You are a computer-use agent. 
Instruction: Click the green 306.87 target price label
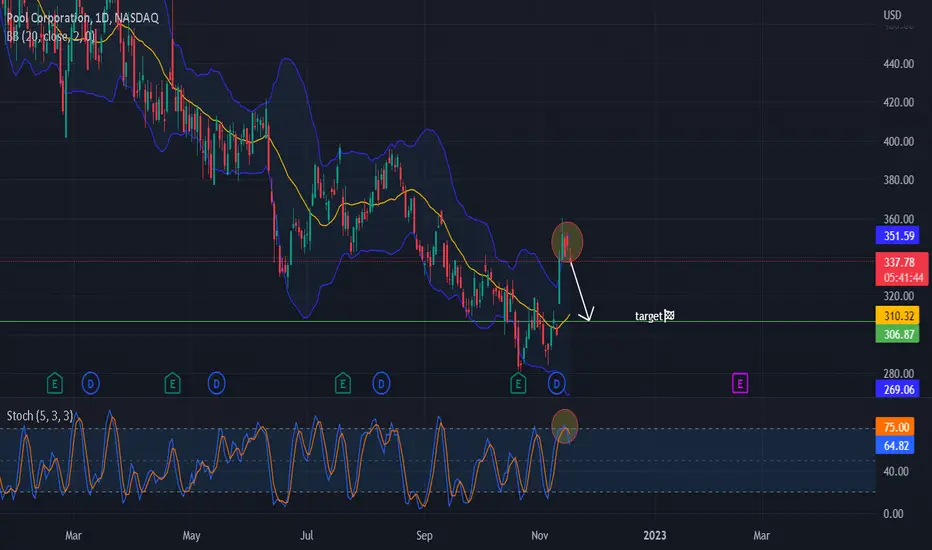tap(898, 334)
